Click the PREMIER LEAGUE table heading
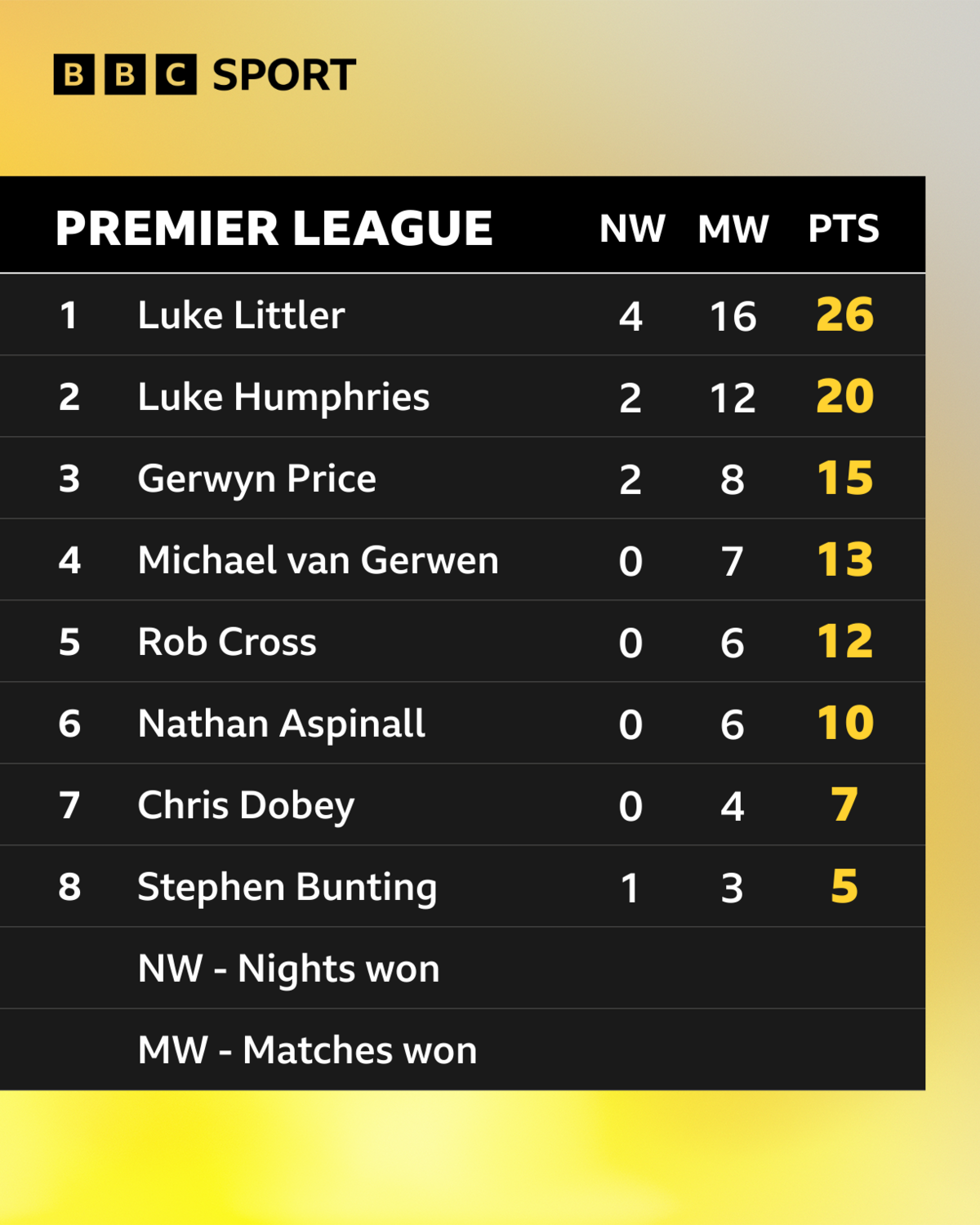 click(x=274, y=228)
